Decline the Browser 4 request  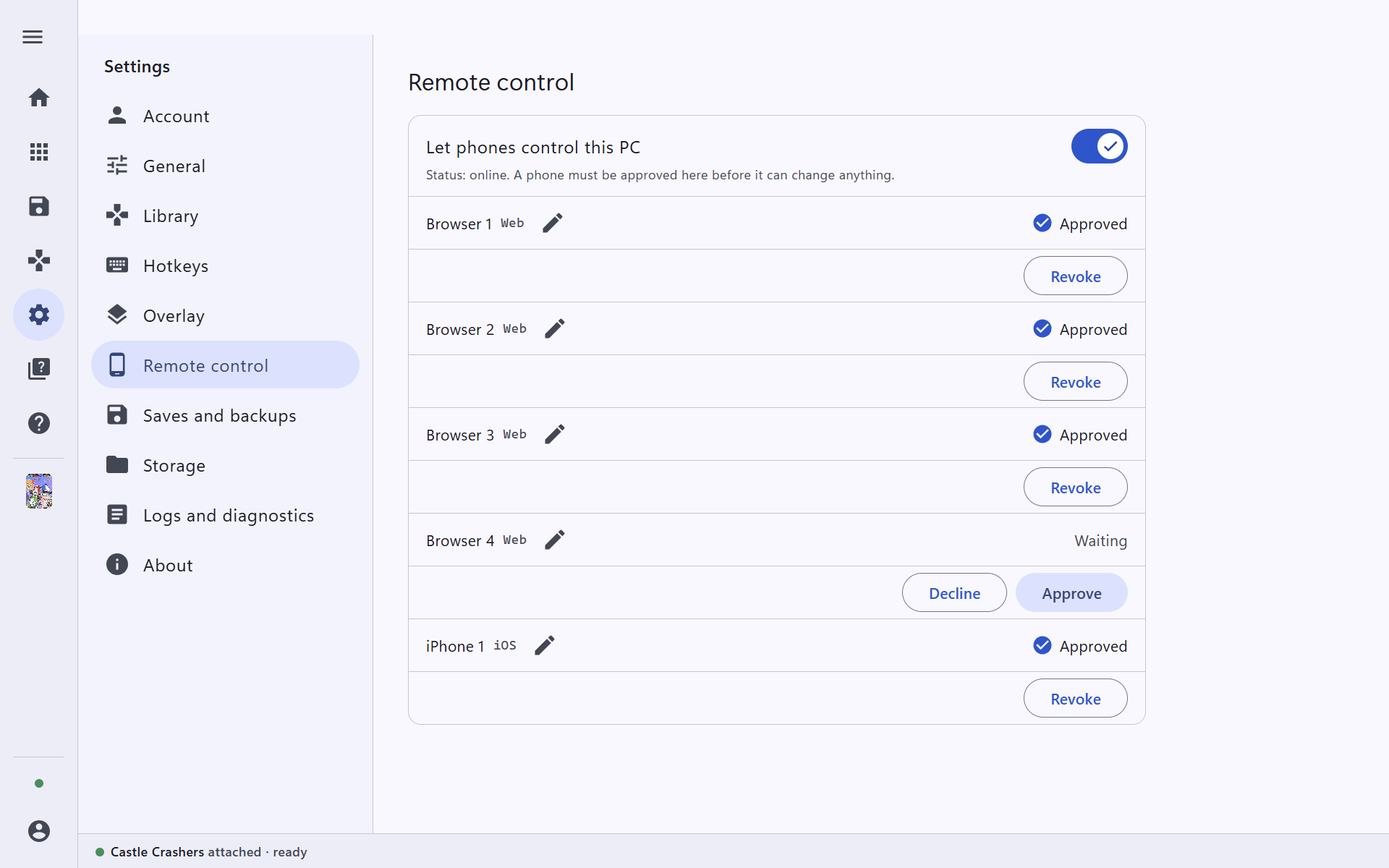coord(954,593)
